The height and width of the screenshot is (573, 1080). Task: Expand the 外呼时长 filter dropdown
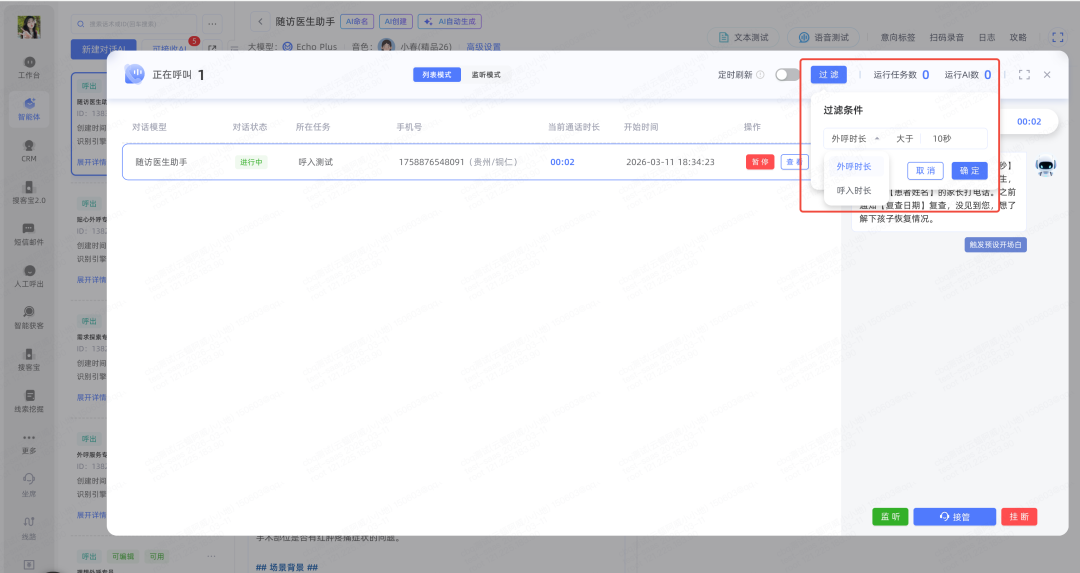pos(855,139)
